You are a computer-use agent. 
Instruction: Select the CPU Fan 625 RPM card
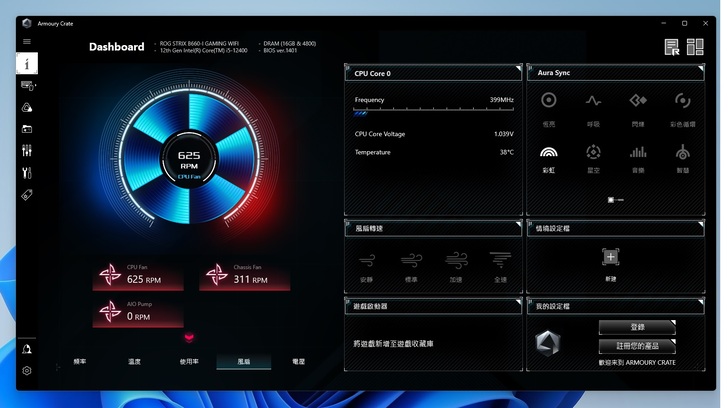(x=138, y=276)
